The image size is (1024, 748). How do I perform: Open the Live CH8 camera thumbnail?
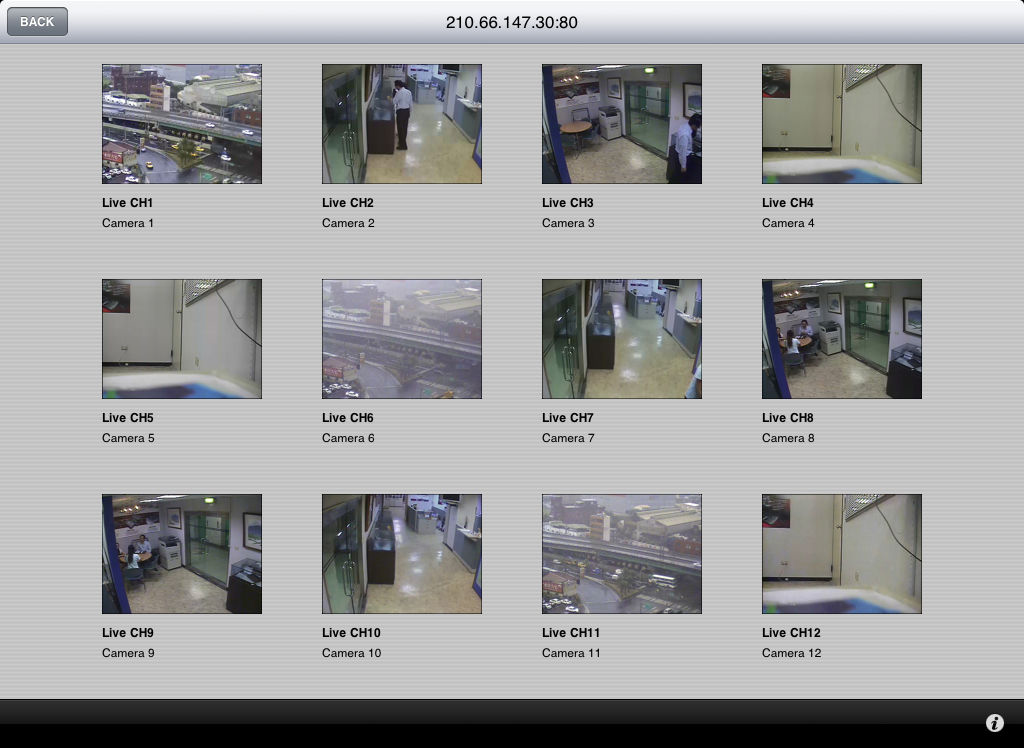[x=842, y=338]
